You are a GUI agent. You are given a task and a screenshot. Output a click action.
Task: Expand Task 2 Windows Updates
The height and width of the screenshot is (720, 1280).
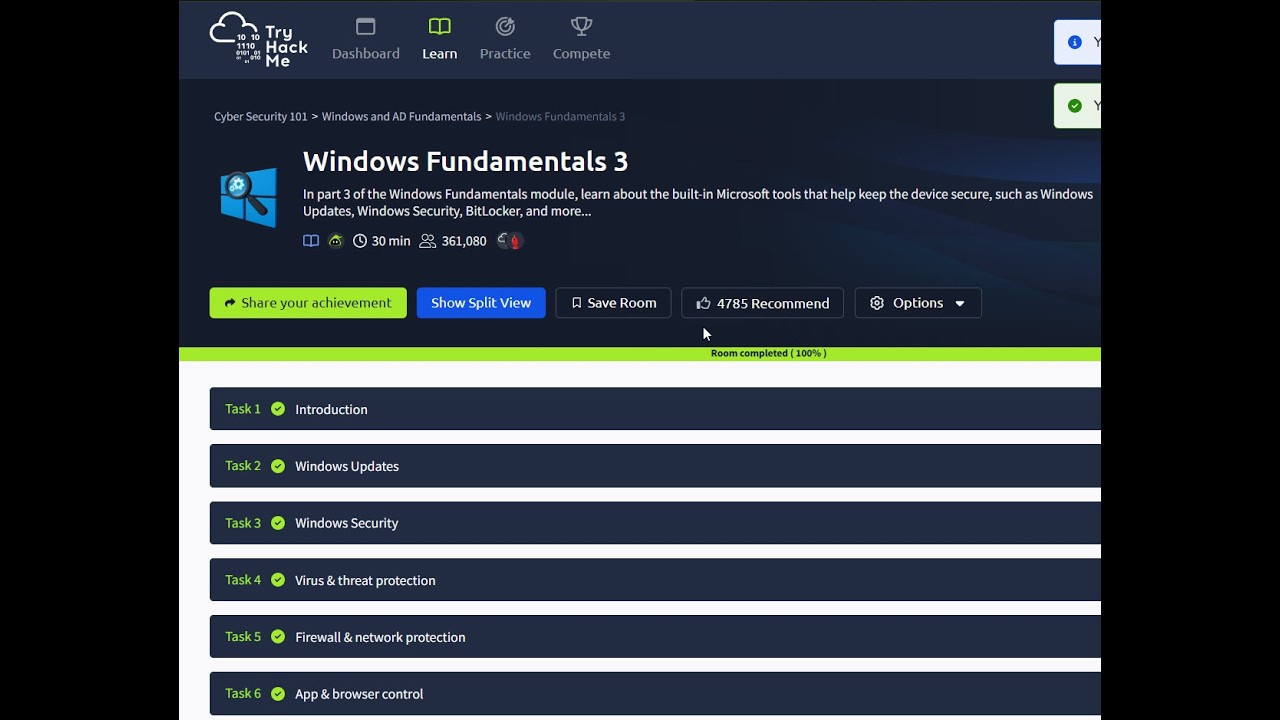coord(655,466)
